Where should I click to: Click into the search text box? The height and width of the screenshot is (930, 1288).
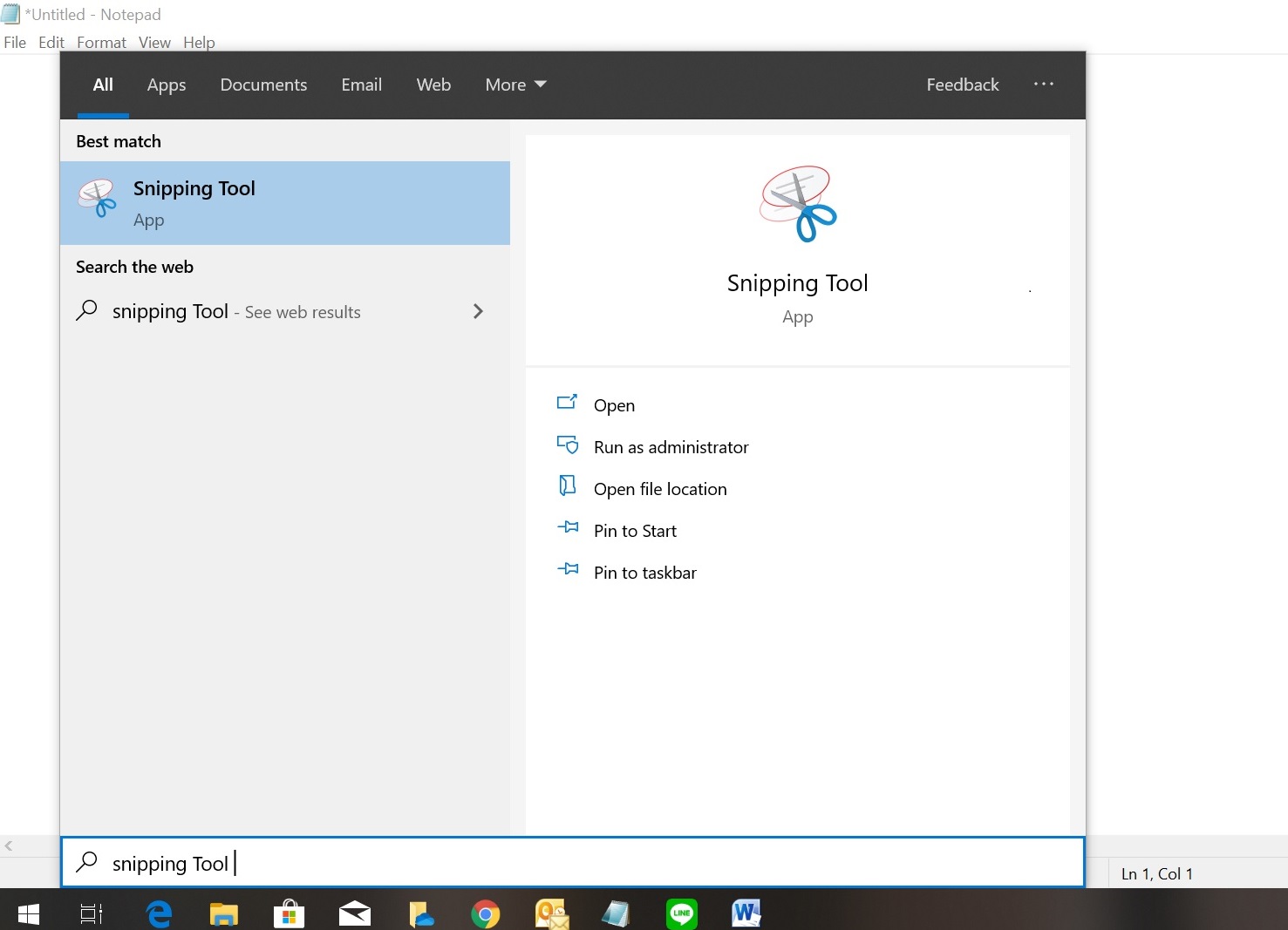(x=572, y=862)
